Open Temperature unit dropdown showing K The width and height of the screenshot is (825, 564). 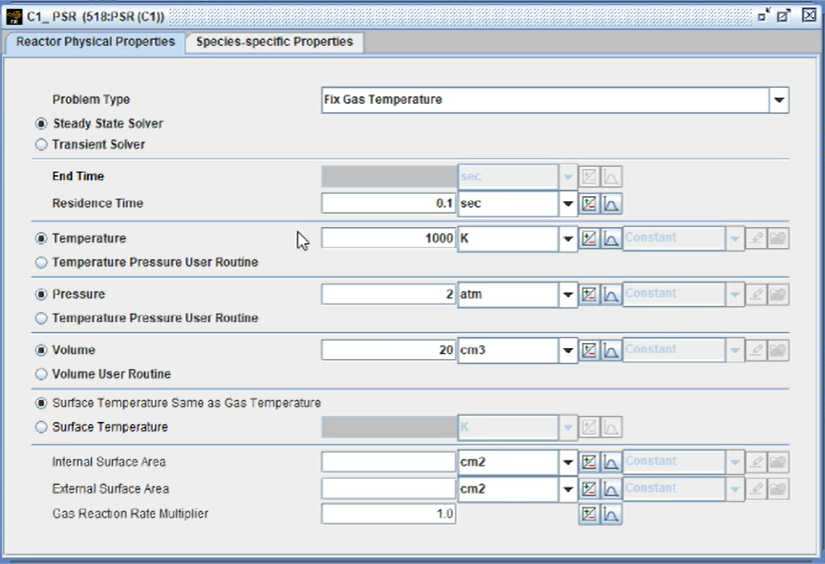point(568,238)
